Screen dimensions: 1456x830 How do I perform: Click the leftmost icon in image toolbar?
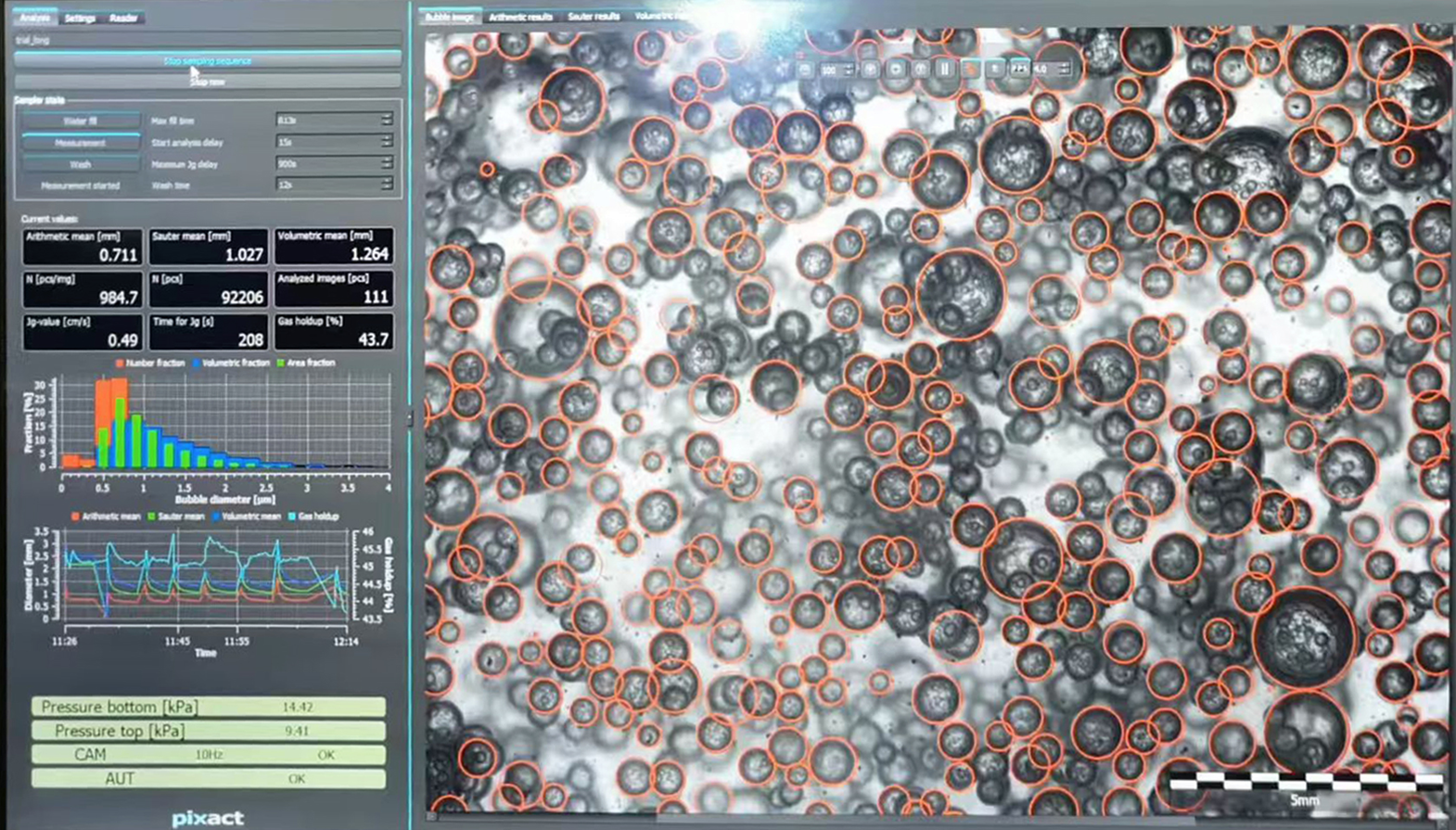(805, 69)
